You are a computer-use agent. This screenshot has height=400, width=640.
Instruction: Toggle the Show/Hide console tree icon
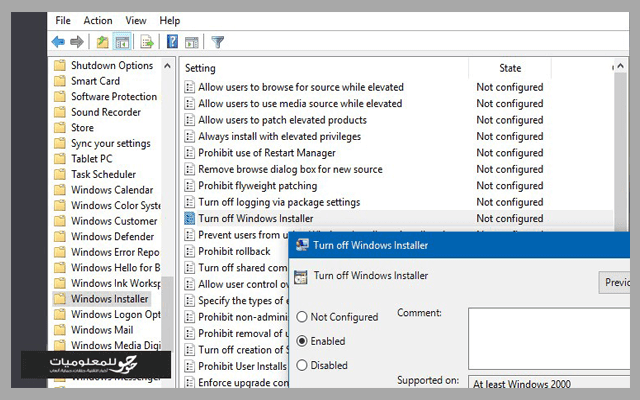(x=122, y=42)
